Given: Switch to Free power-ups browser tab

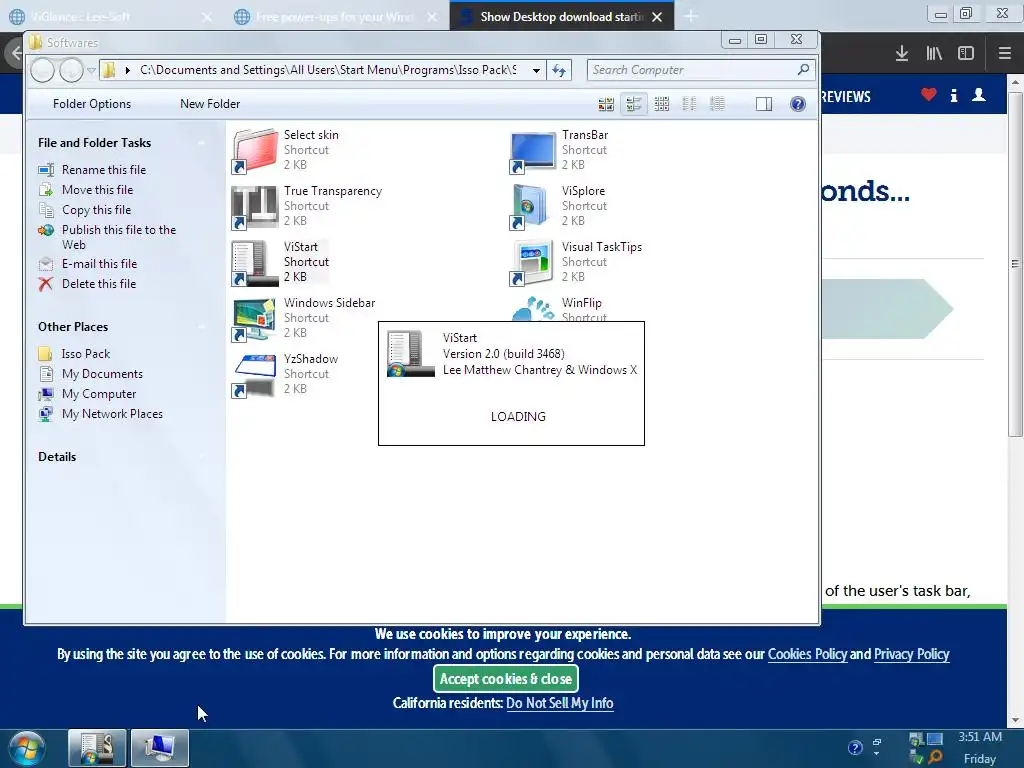Looking at the screenshot, I should [336, 17].
